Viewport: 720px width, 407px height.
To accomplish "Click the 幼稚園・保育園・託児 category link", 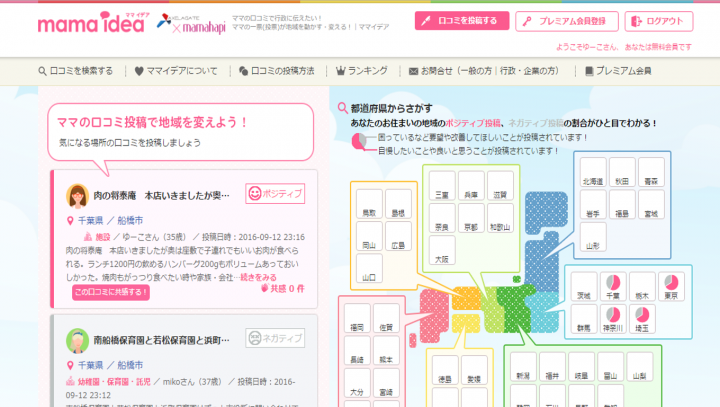I will (114, 382).
